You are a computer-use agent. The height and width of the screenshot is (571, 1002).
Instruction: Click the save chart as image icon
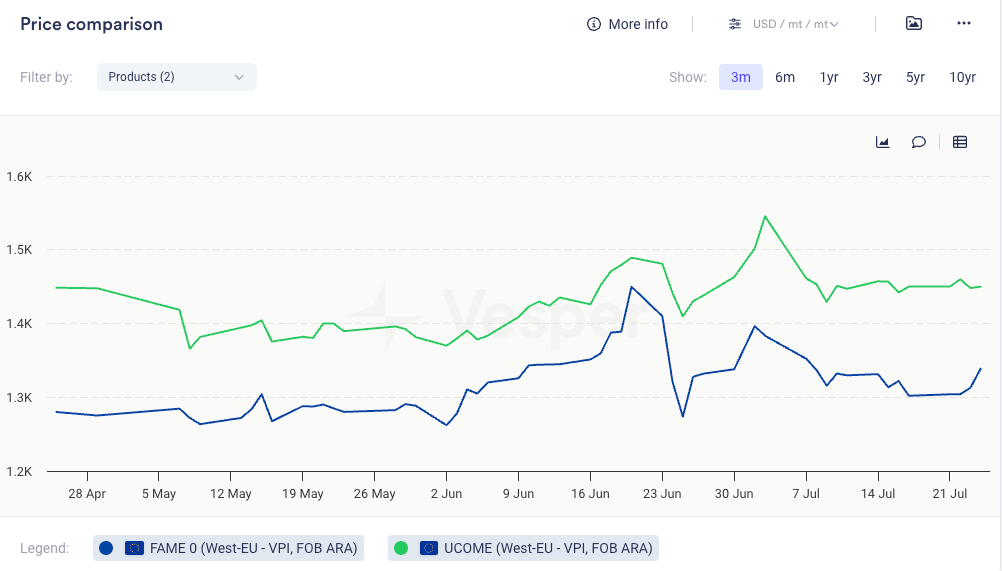click(x=913, y=24)
